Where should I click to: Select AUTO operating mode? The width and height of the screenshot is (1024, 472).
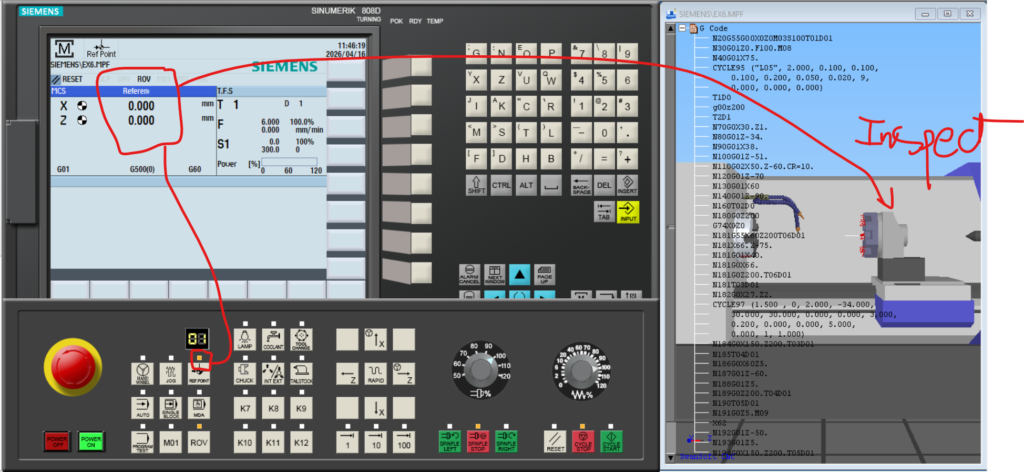(142, 408)
